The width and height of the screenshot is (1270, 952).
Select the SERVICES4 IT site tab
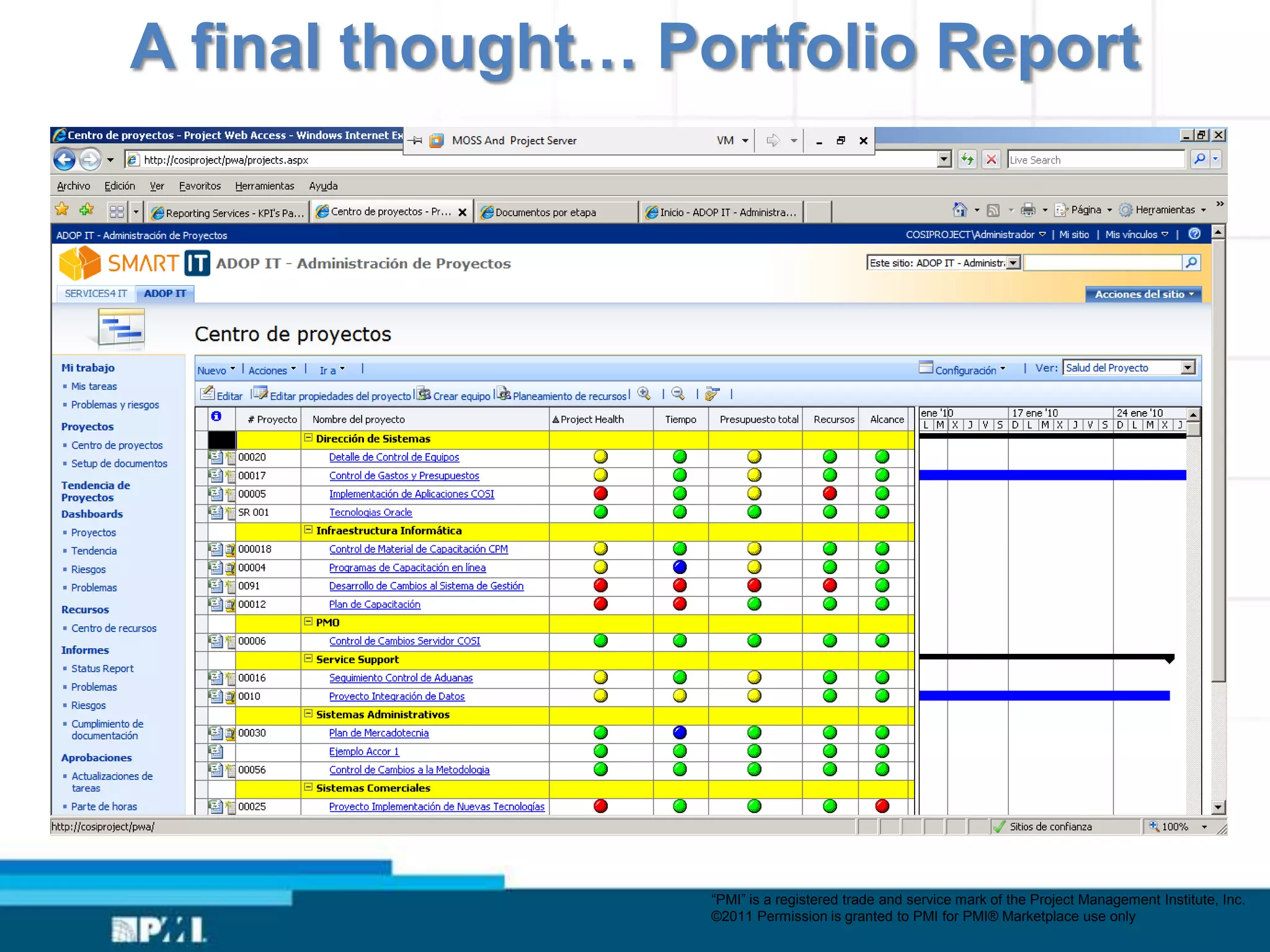(x=95, y=294)
